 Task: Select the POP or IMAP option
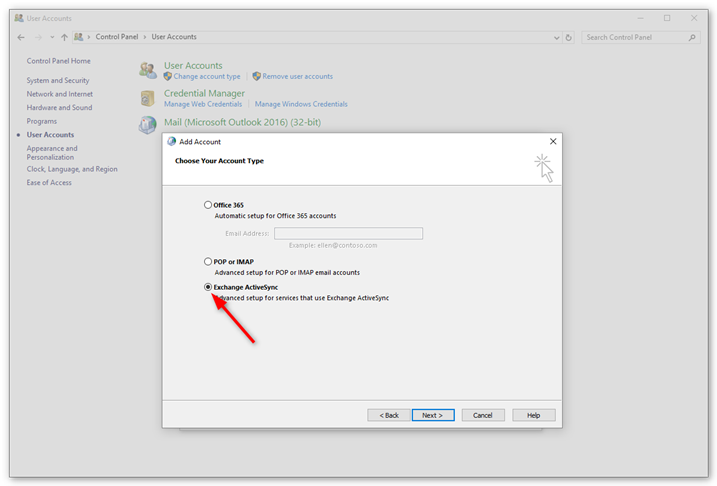tap(208, 262)
